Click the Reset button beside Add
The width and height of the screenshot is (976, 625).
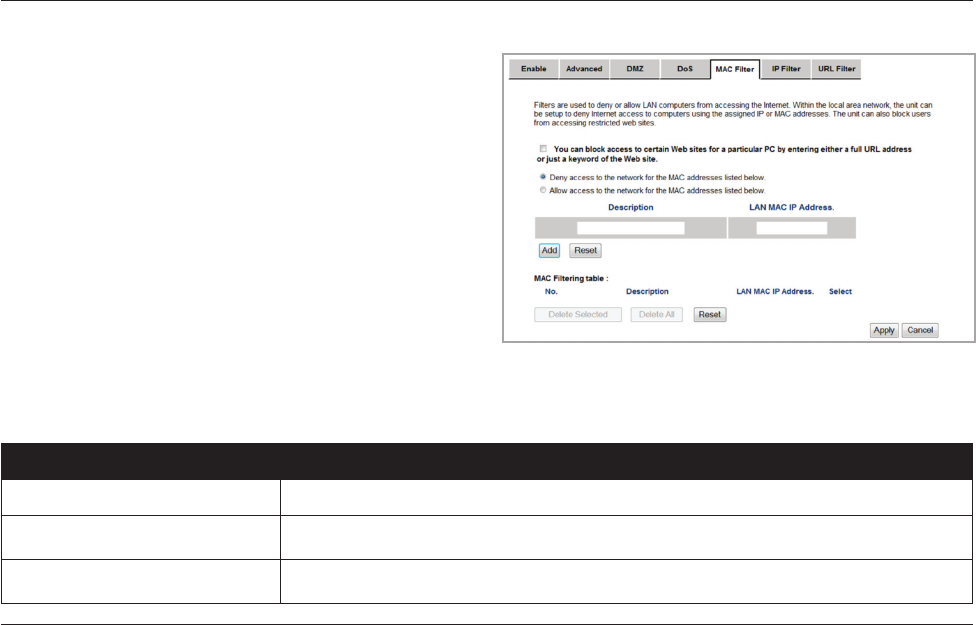(x=585, y=250)
